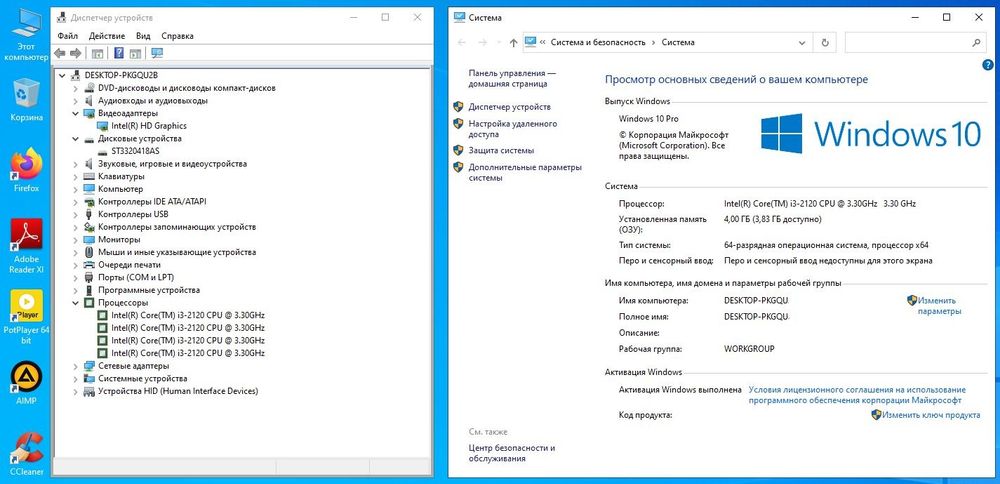This screenshot has height=484, width=1000.
Task: Expand Аудиовходы и аудиовыходы node
Action: [x=75, y=101]
